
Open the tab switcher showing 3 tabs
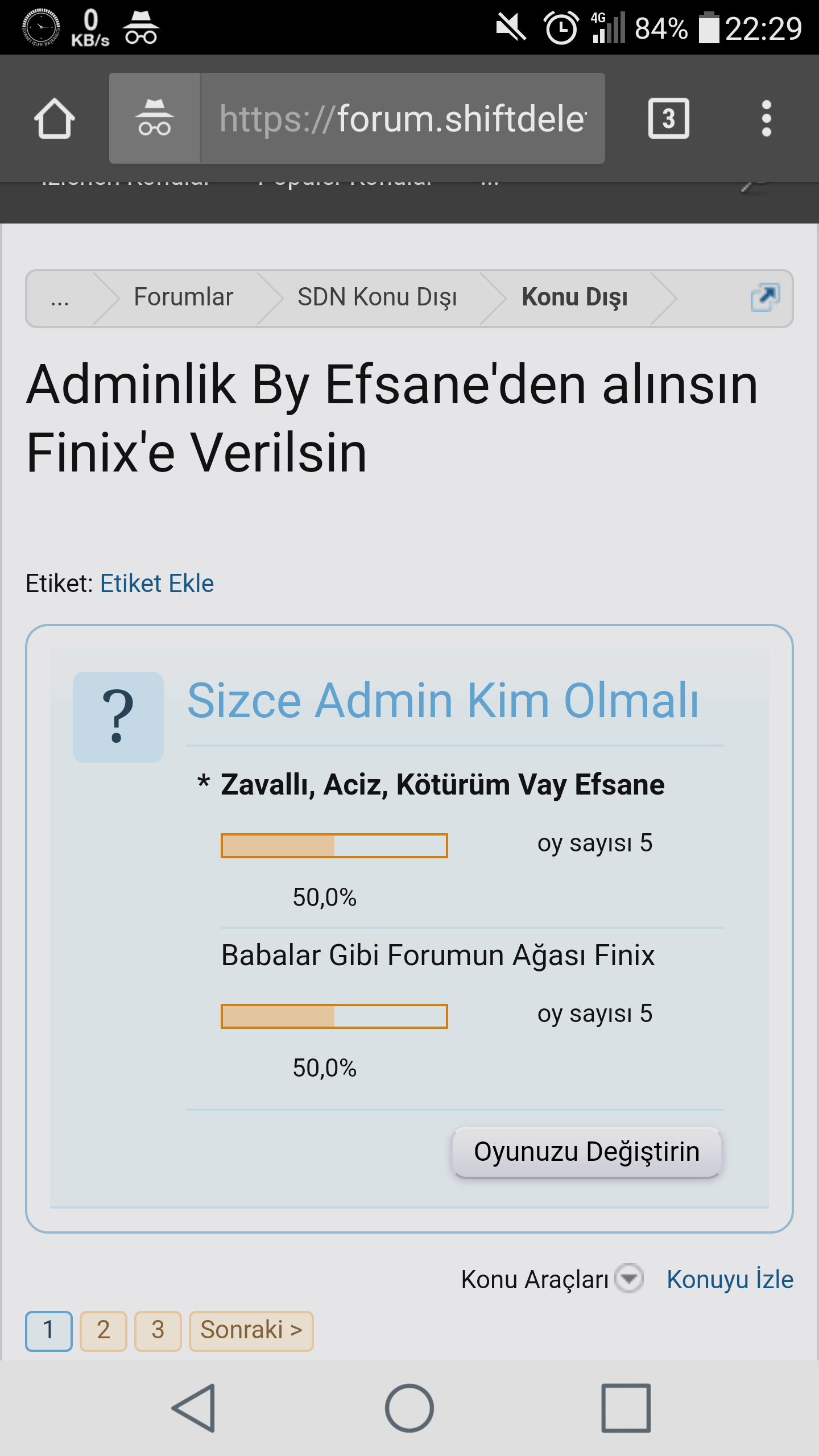coord(668,118)
